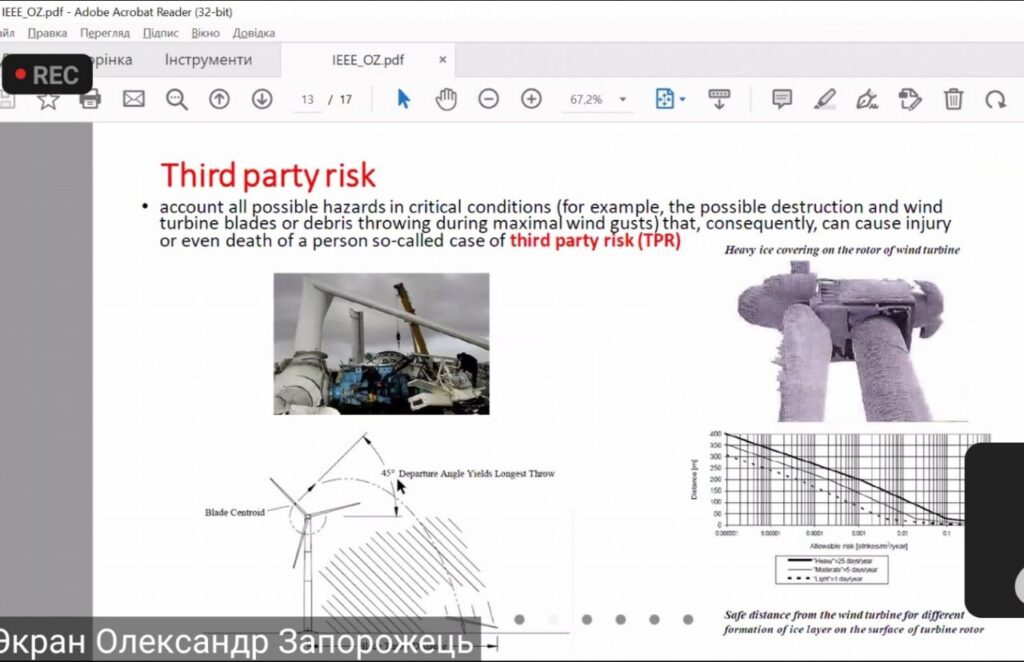Activate the hand pan tool
This screenshot has width=1024, height=662.
pyautogui.click(x=446, y=99)
